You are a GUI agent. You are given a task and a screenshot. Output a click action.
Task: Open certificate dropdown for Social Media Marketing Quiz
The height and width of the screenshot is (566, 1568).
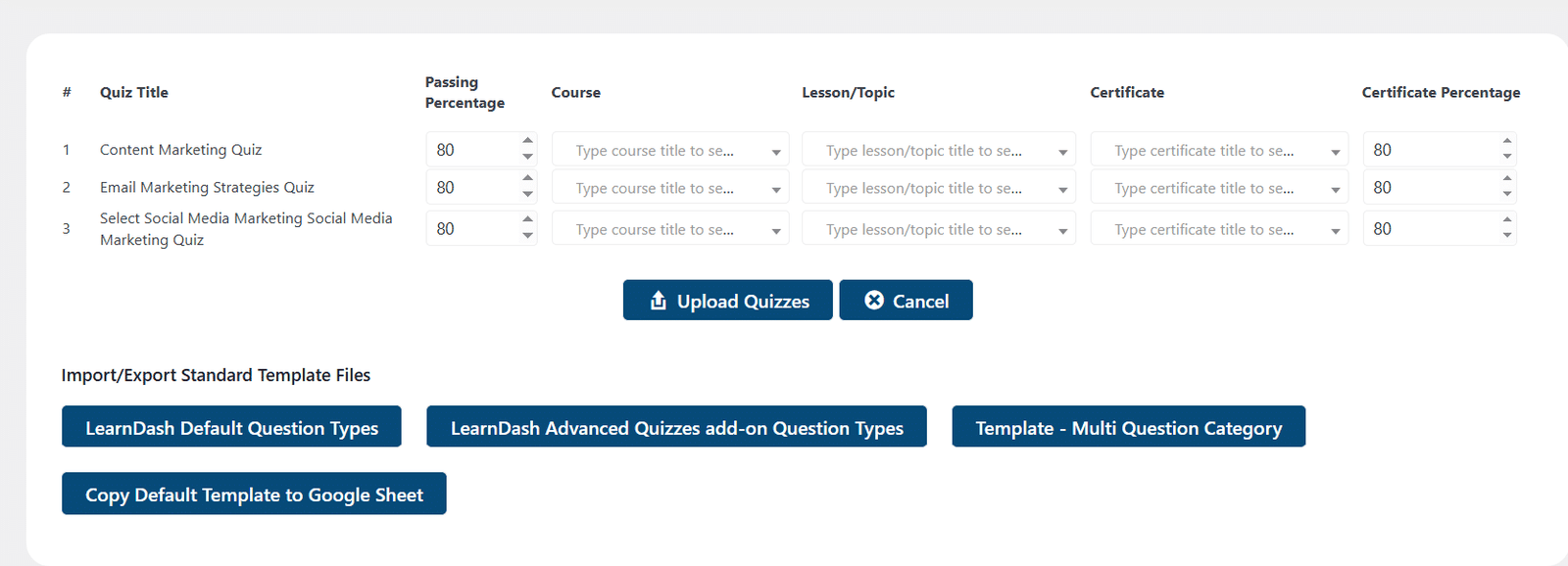coord(1219,229)
